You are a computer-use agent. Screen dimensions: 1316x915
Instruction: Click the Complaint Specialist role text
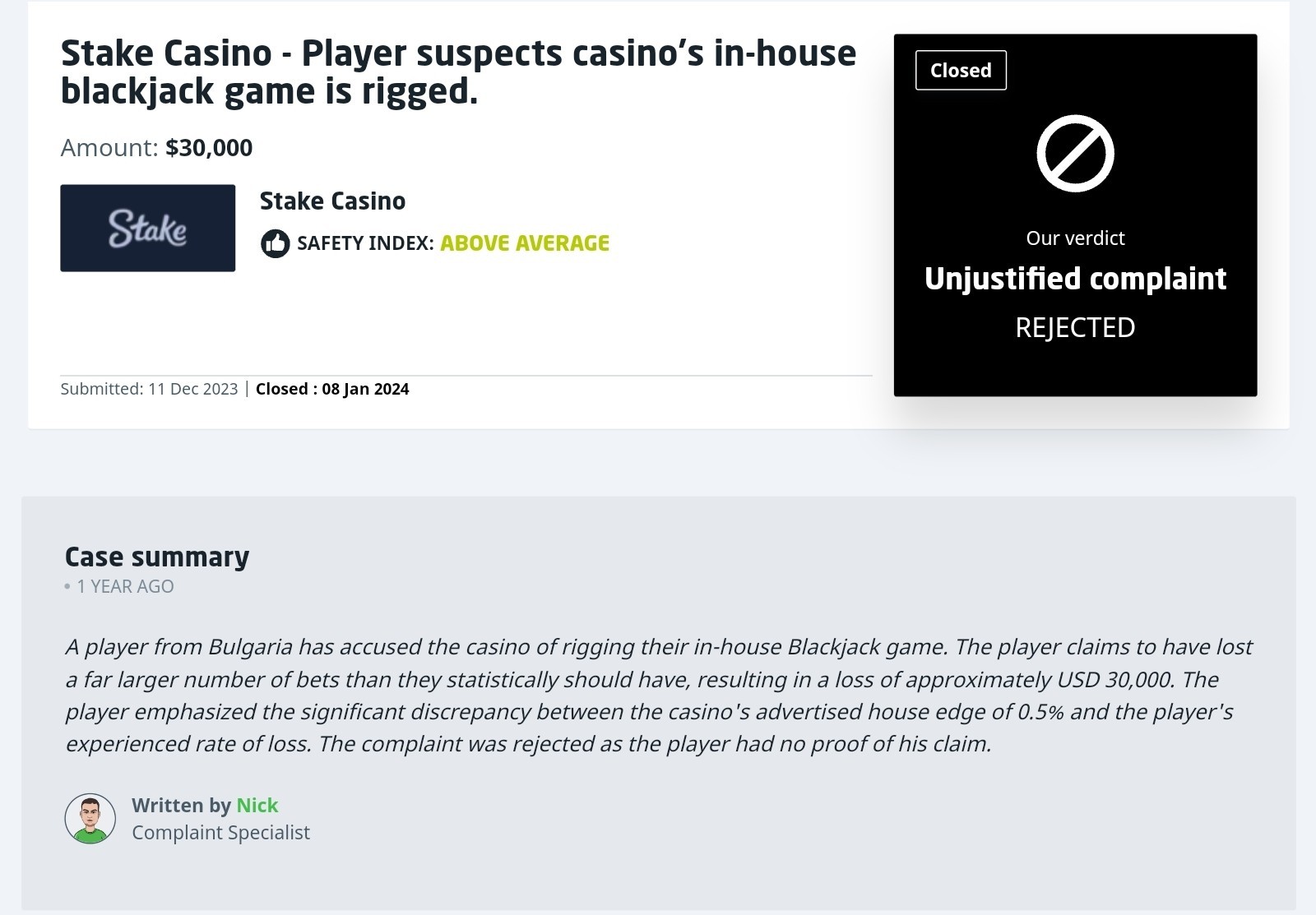(220, 833)
